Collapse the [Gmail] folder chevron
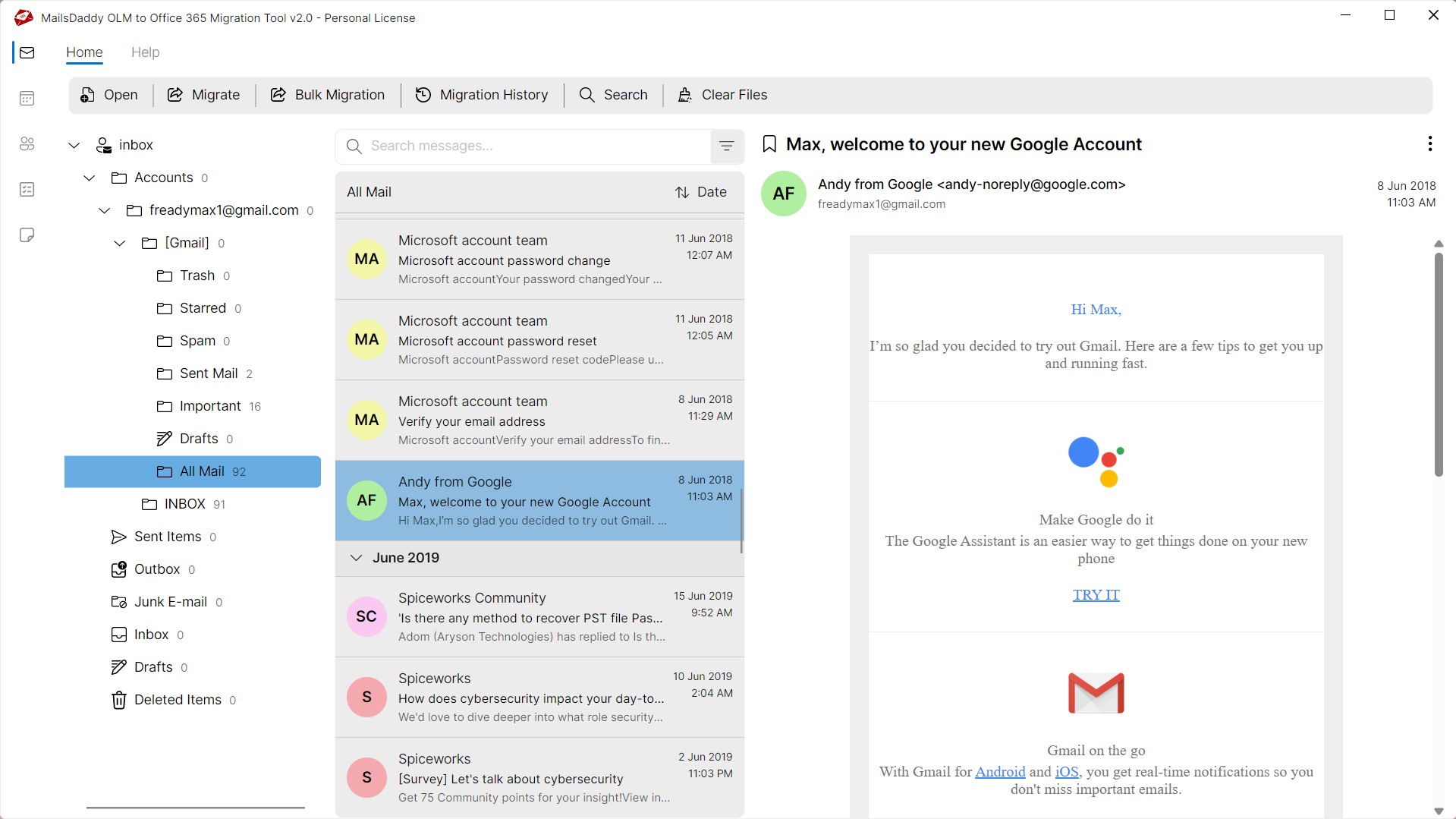The height and width of the screenshot is (819, 1456). (x=120, y=243)
